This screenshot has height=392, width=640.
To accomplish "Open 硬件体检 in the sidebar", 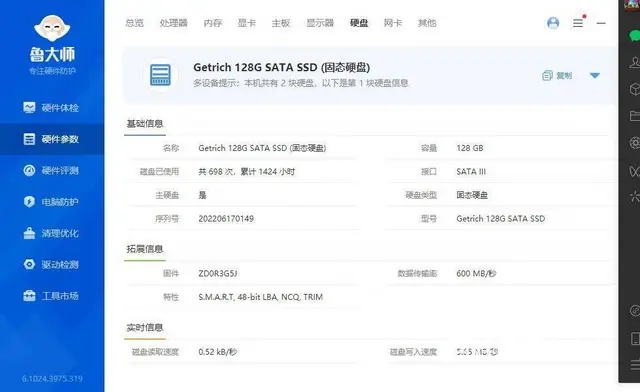I will pos(51,108).
